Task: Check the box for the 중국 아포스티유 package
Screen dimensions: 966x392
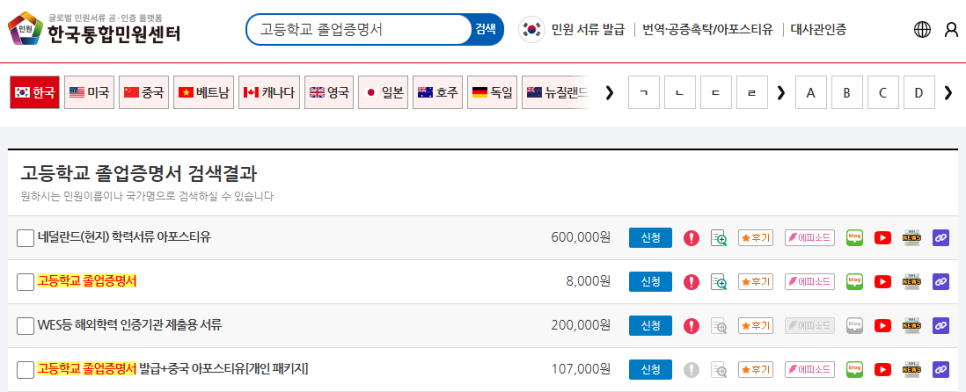Action: tap(25, 370)
